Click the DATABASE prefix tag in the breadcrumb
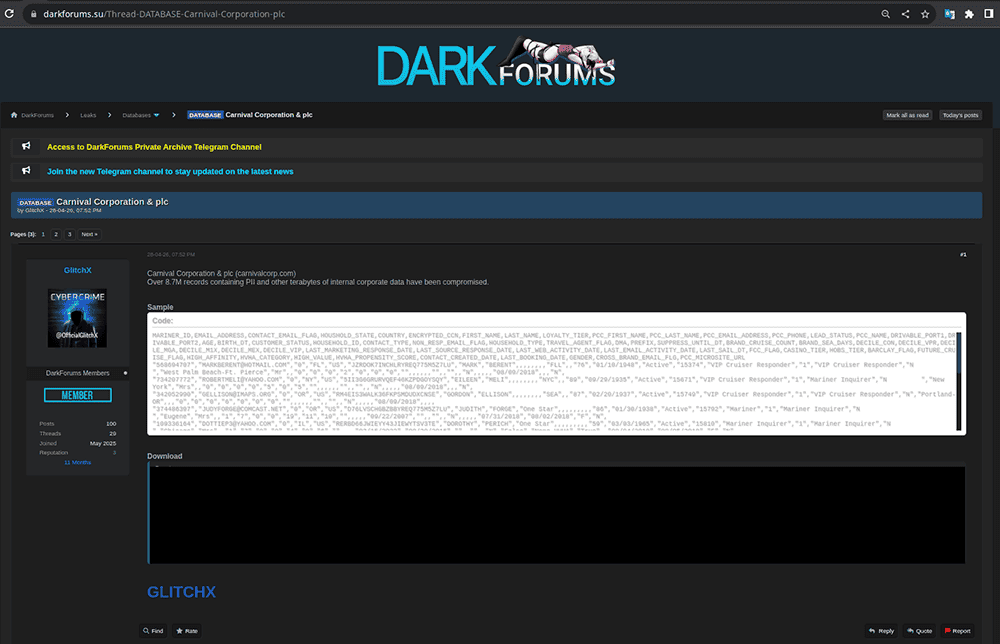This screenshot has width=1000, height=644. [205, 115]
